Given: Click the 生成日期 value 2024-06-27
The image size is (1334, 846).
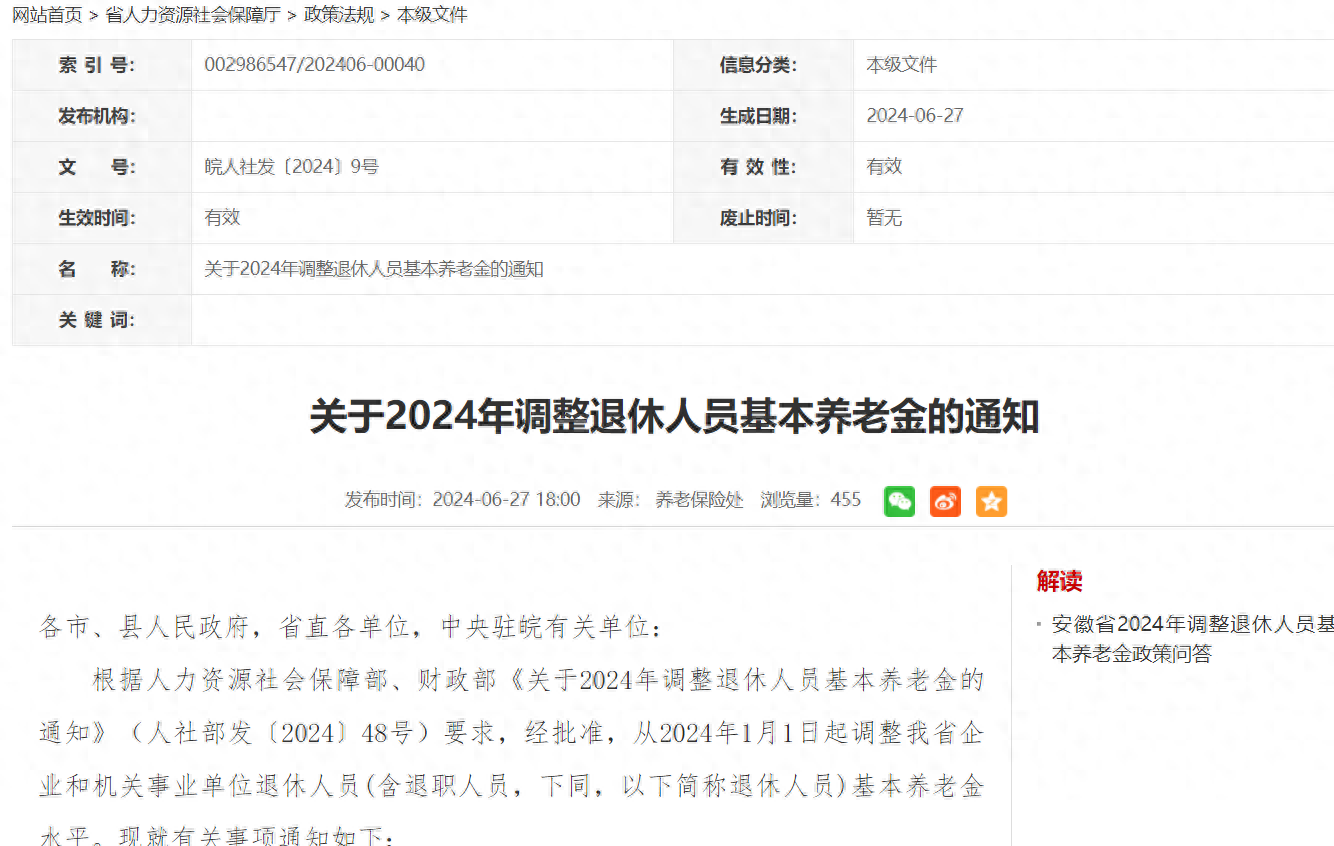Looking at the screenshot, I should [914, 116].
